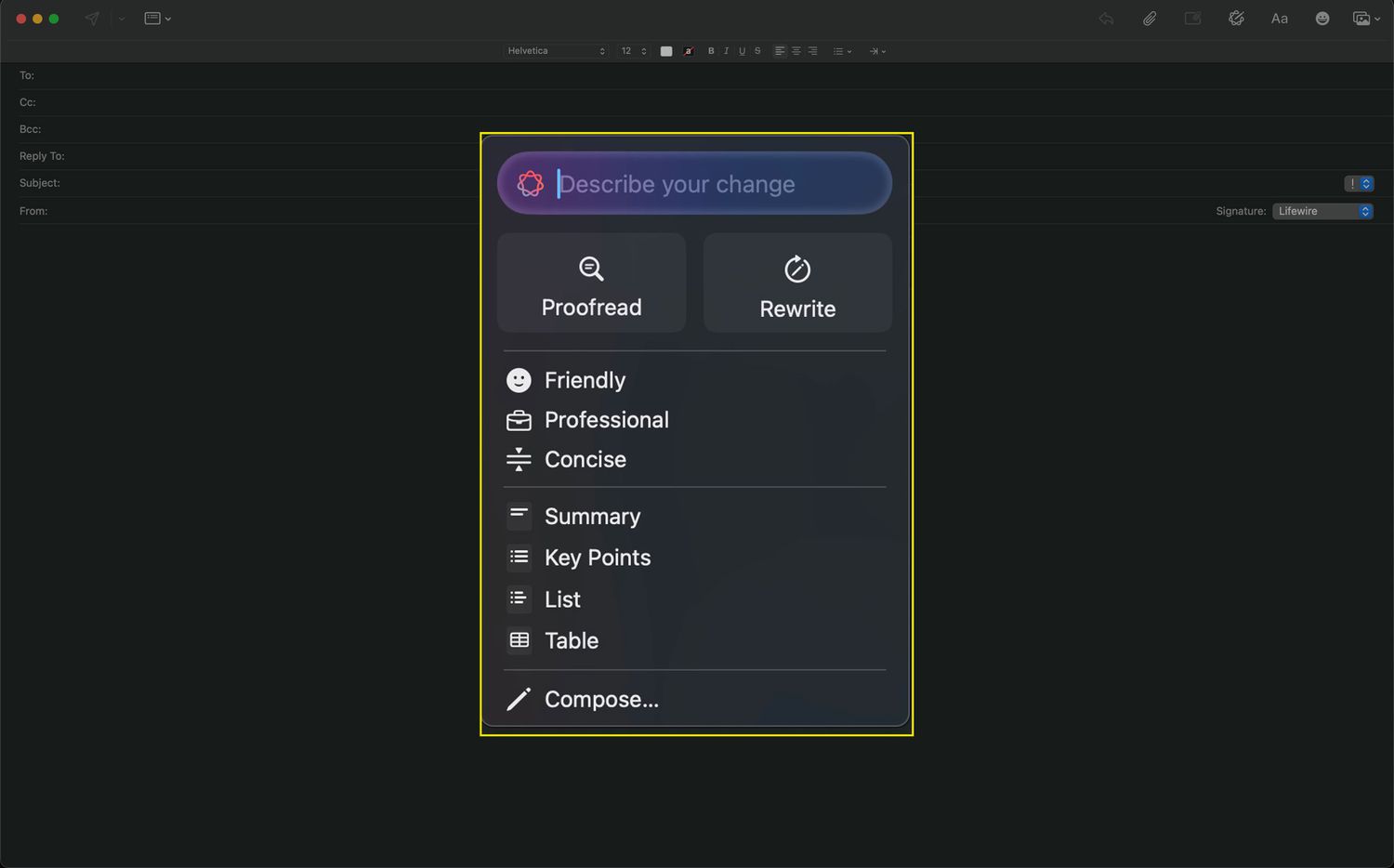
Task: Open the emoji picker smiley icon
Action: click(1322, 19)
